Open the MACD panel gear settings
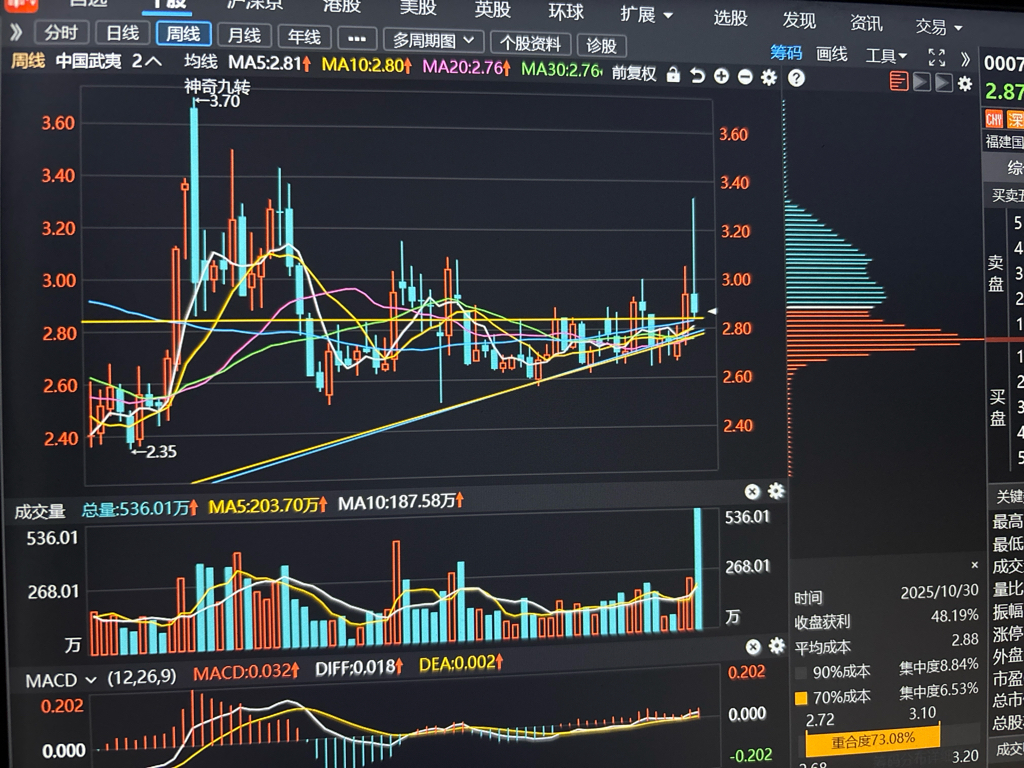Screen dimensions: 1024x768 (x=776, y=646)
